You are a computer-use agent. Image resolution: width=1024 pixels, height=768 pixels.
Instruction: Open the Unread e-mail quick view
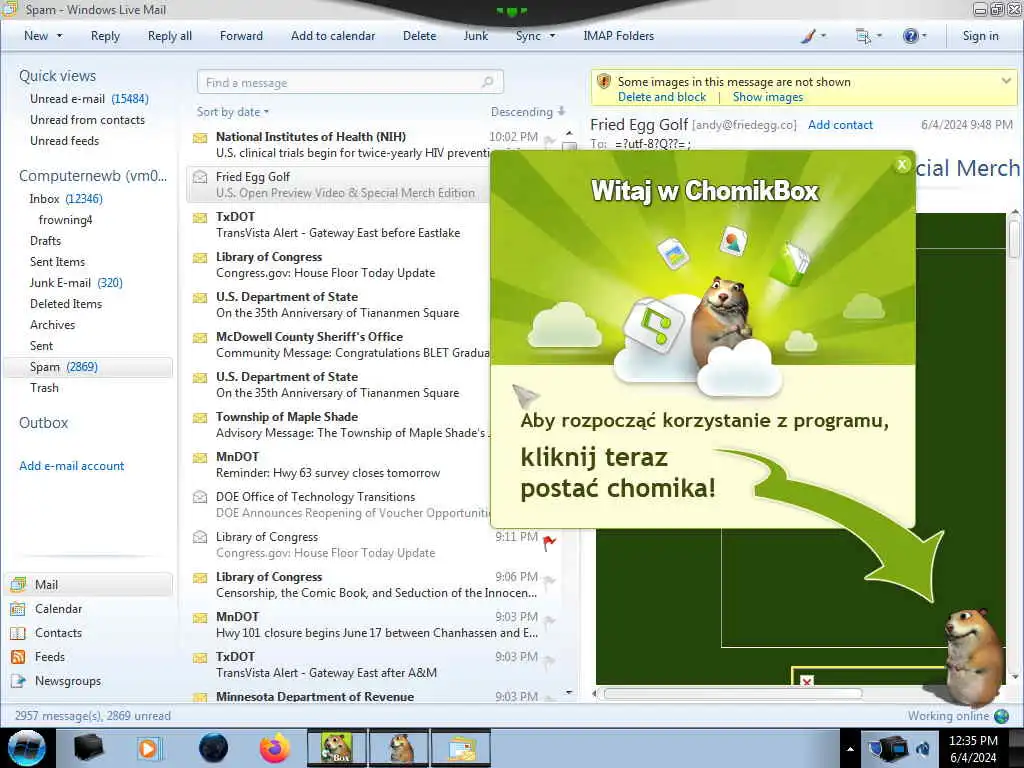point(89,99)
